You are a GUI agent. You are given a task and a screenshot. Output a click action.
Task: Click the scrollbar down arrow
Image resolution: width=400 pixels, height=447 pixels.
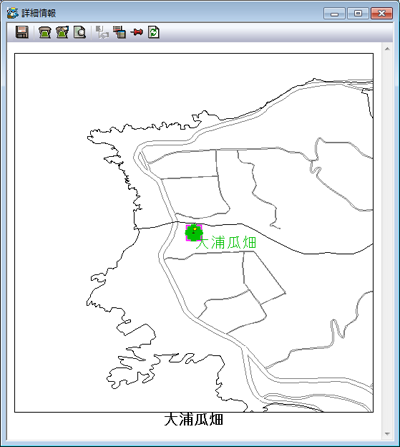387,434
